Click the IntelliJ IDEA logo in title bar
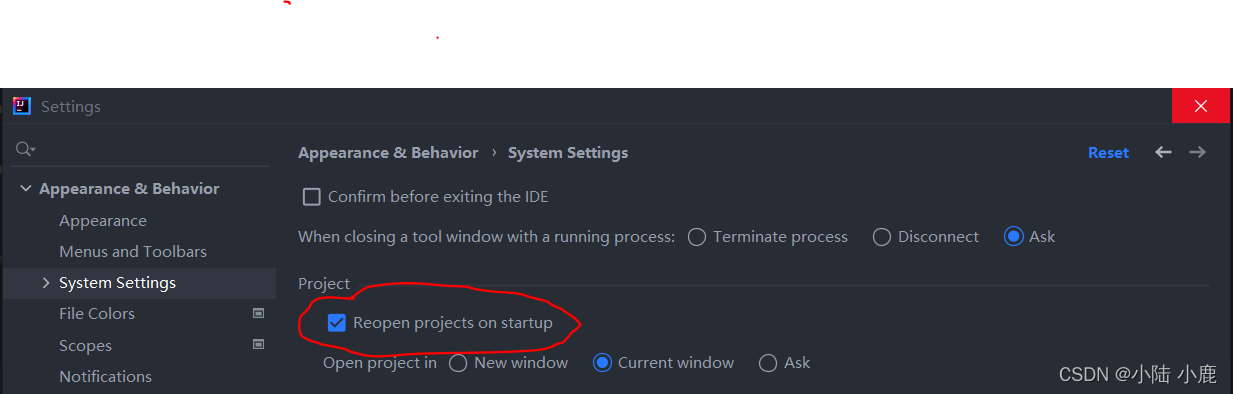 click(x=22, y=106)
